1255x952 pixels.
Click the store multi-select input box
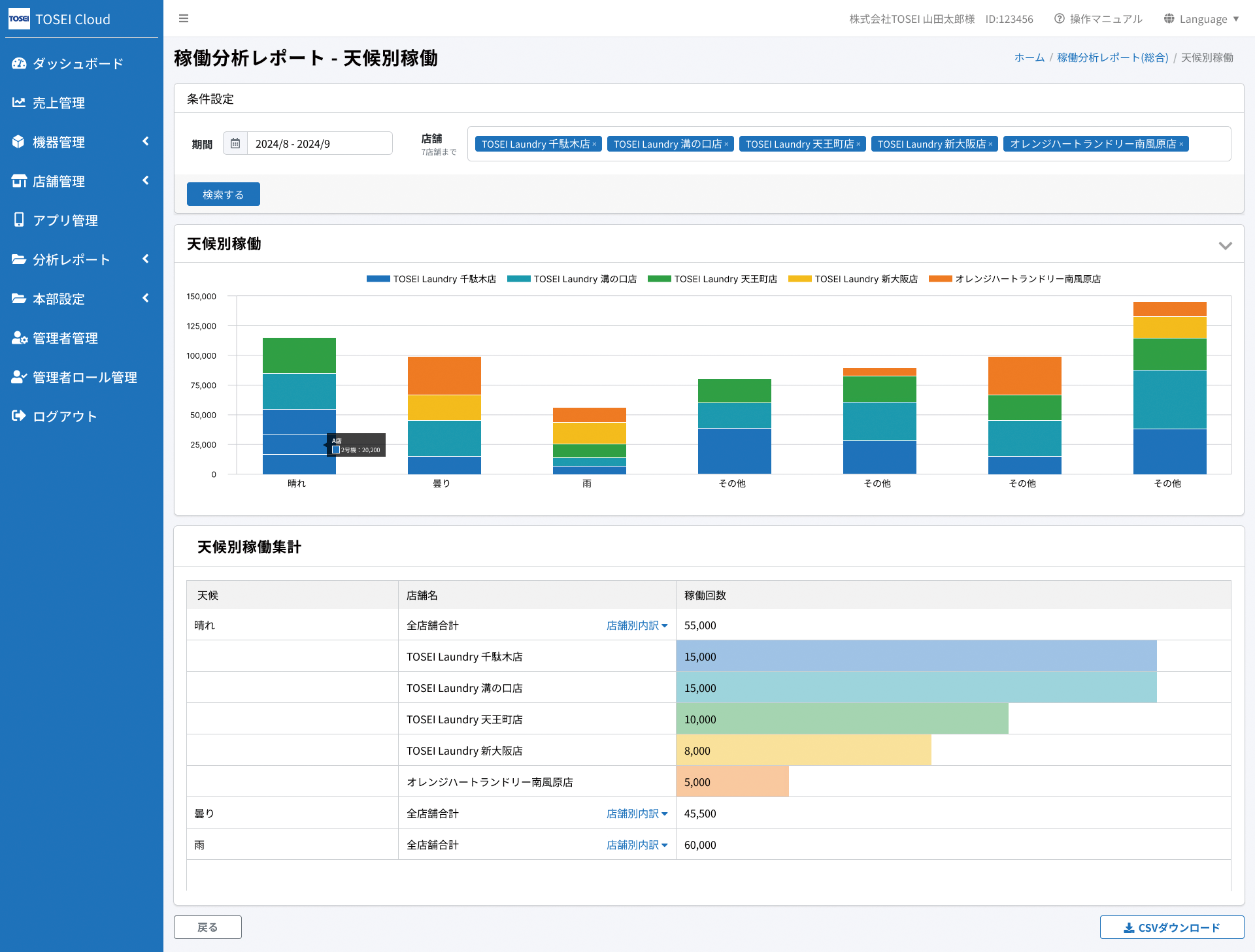(x=849, y=144)
